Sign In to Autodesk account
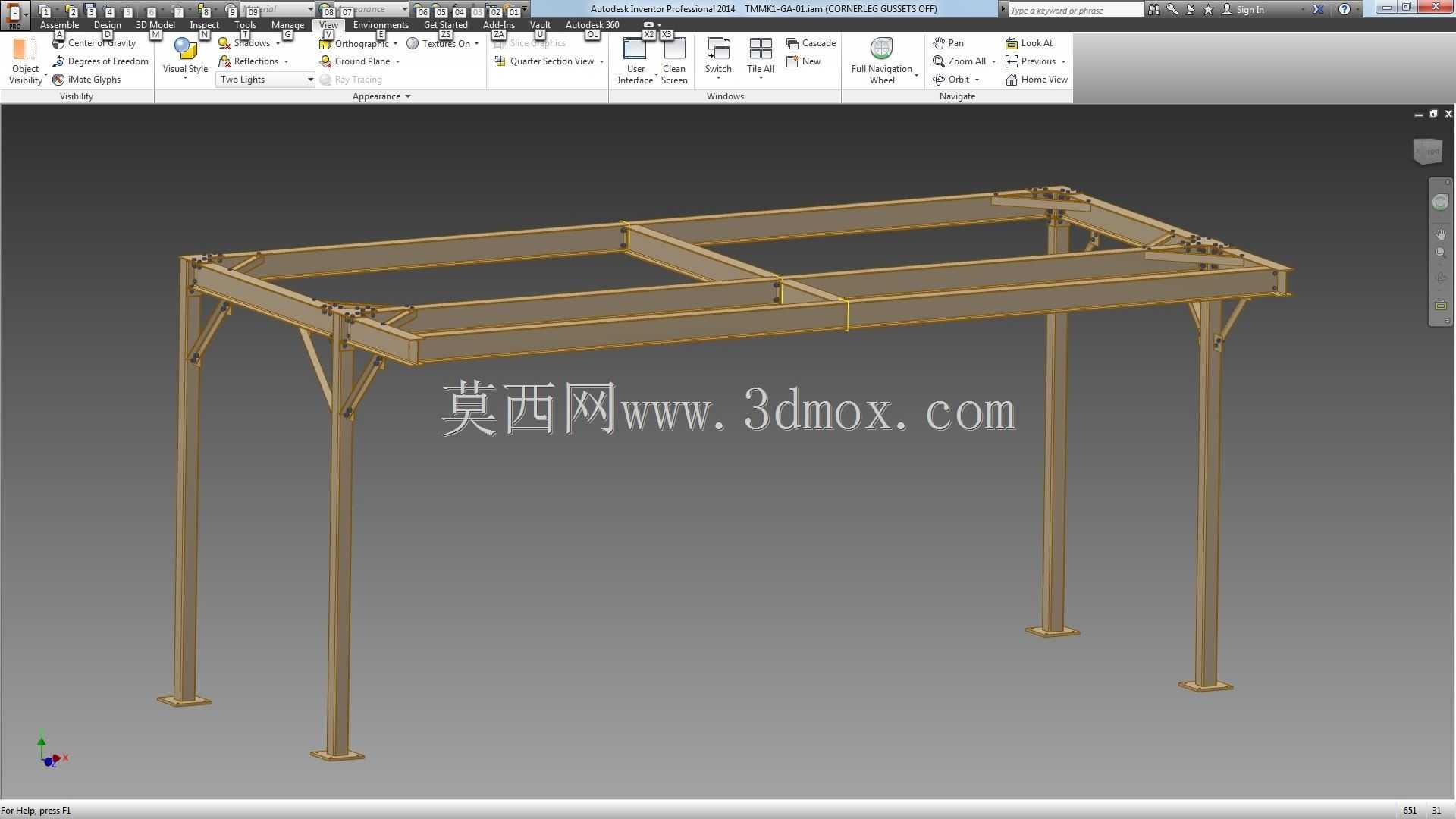The image size is (1456, 819). coord(1243,10)
